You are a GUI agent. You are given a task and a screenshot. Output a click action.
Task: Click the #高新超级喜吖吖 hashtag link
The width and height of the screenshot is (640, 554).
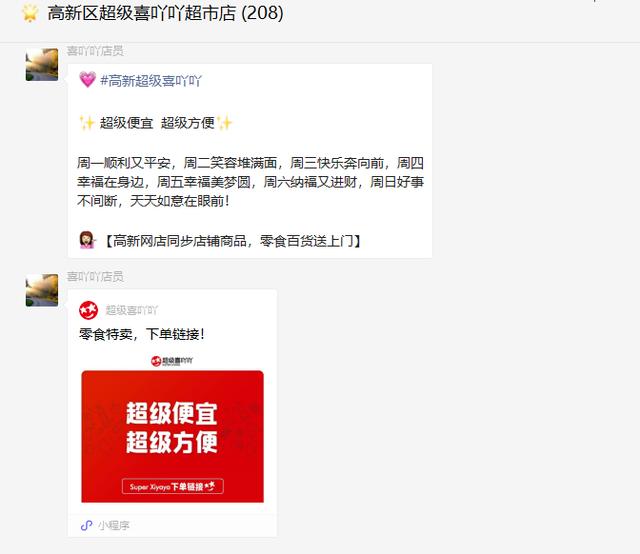pyautogui.click(x=151, y=80)
